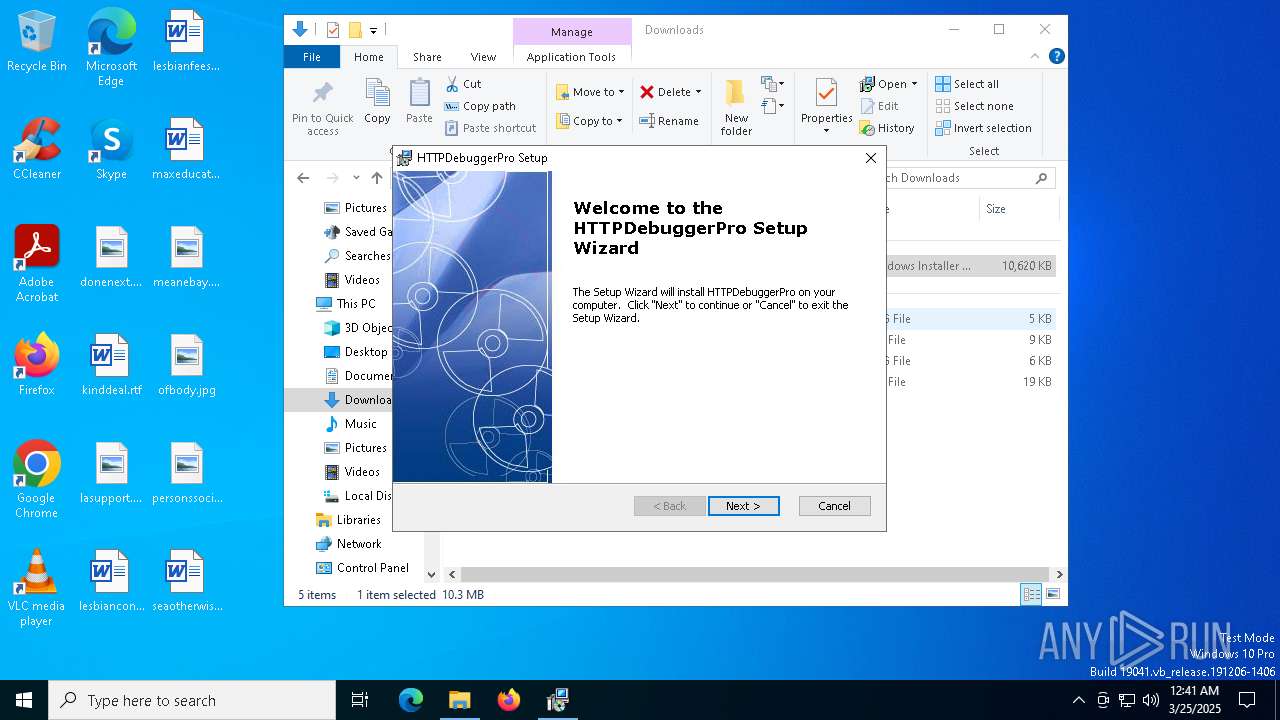This screenshot has height=720, width=1280.
Task: Open the recent locations dropdown arrow
Action: (355, 178)
